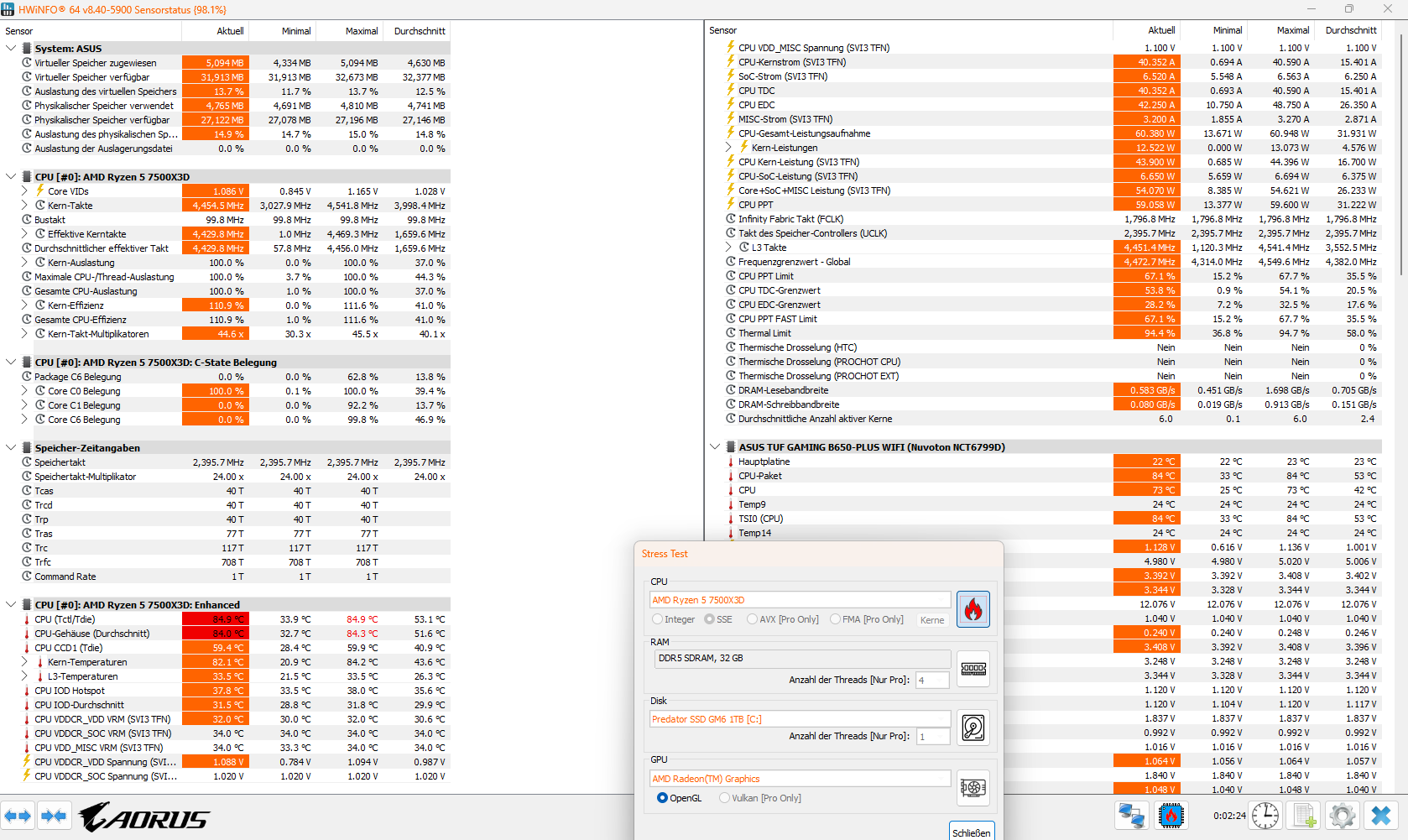
Task: Click the thermometer icon of CPU (Tctl/Tdie) row
Action: coord(27,619)
